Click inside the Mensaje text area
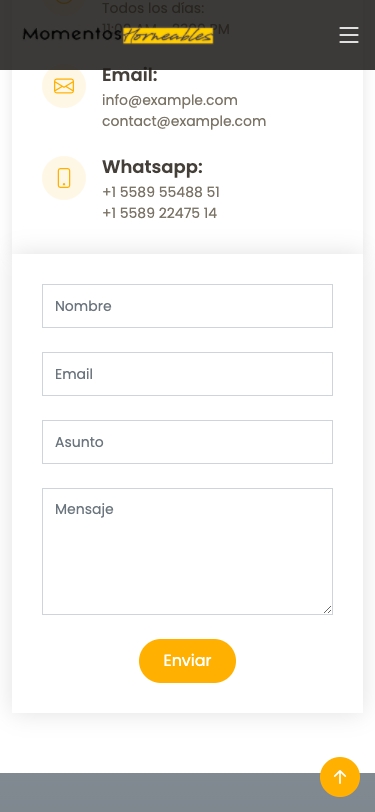 188,552
